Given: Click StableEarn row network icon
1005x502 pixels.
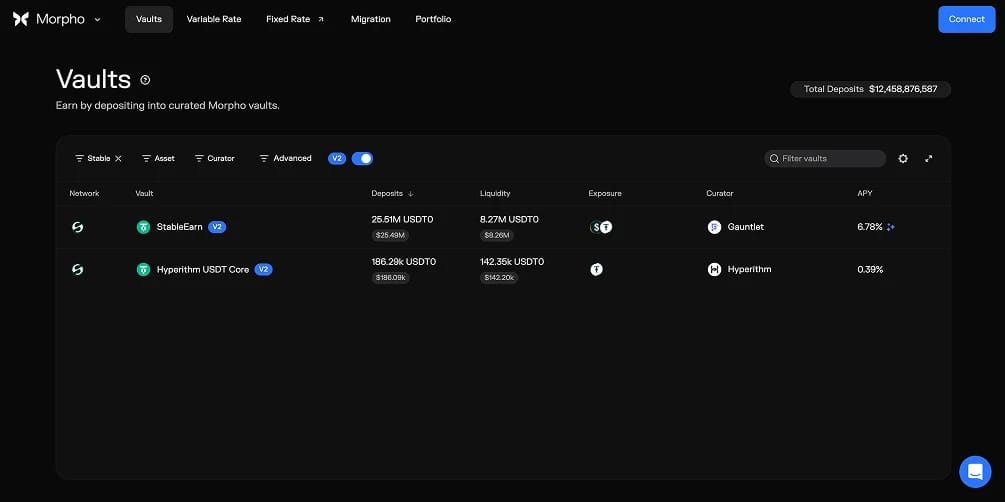Looking at the screenshot, I should [78, 227].
